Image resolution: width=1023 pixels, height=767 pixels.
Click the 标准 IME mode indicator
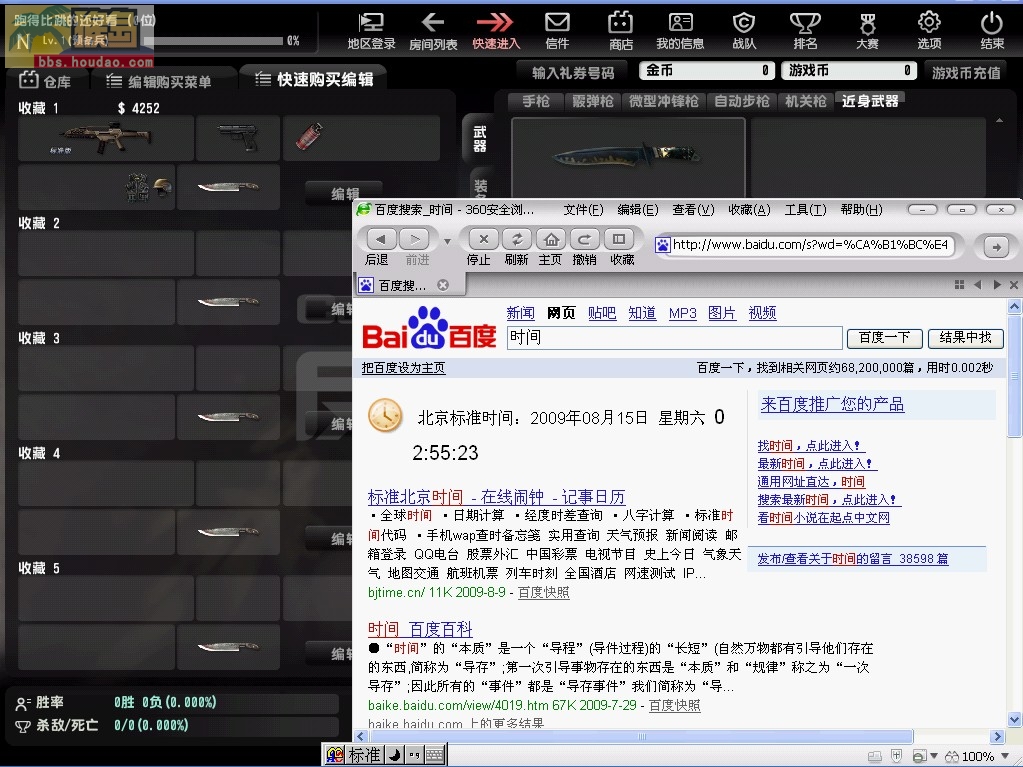coord(363,755)
